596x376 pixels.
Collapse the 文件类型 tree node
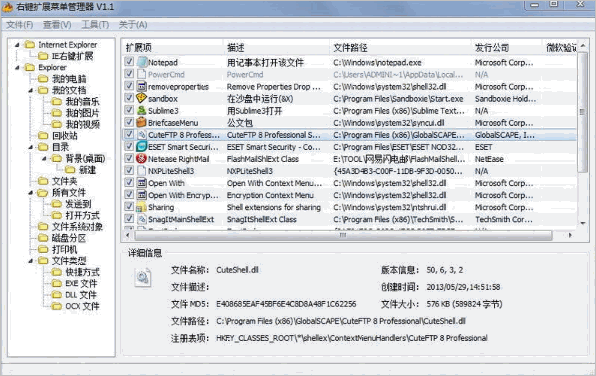[31, 261]
